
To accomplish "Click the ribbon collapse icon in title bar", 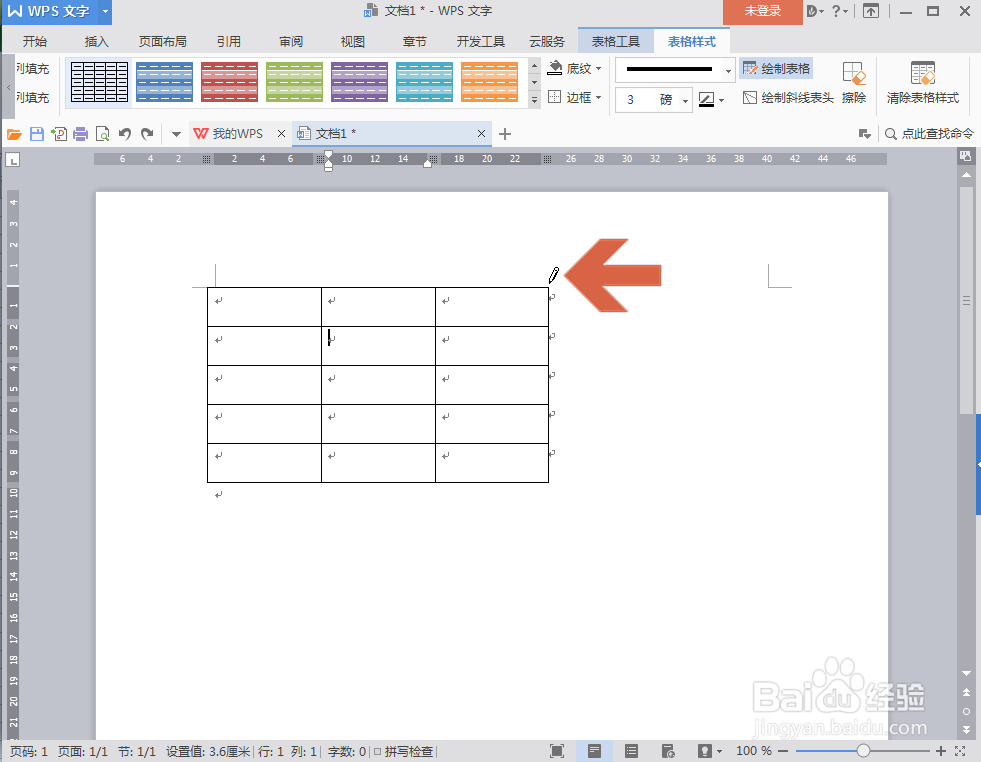I will click(x=871, y=11).
